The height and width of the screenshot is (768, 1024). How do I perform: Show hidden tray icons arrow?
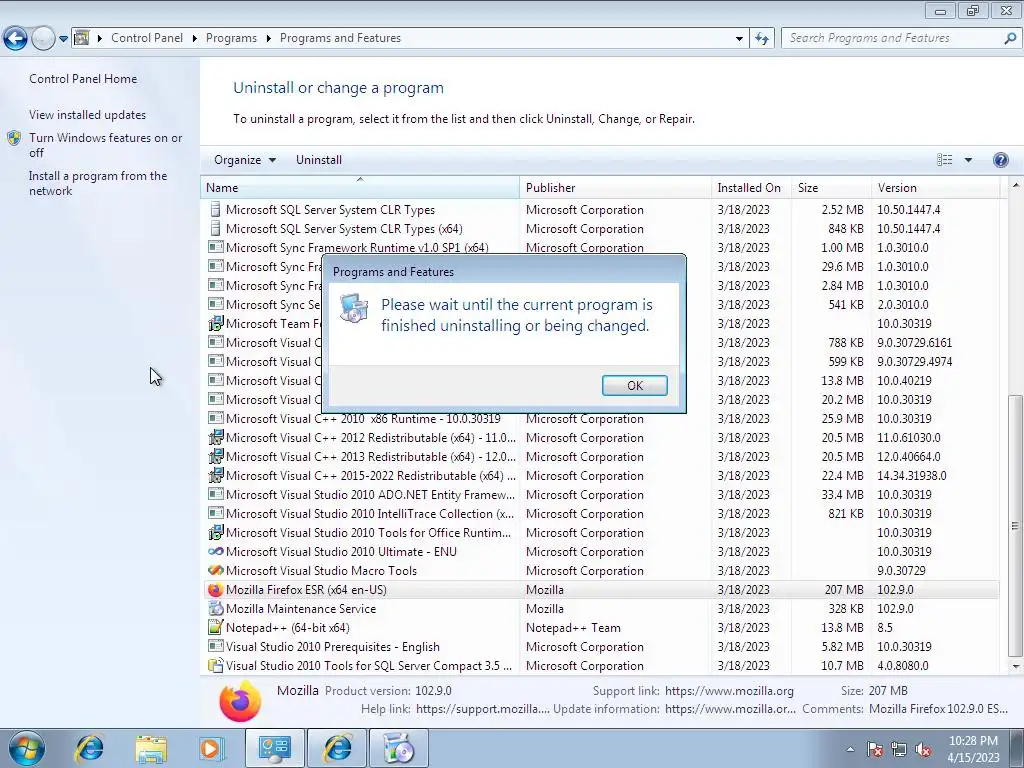click(x=850, y=749)
